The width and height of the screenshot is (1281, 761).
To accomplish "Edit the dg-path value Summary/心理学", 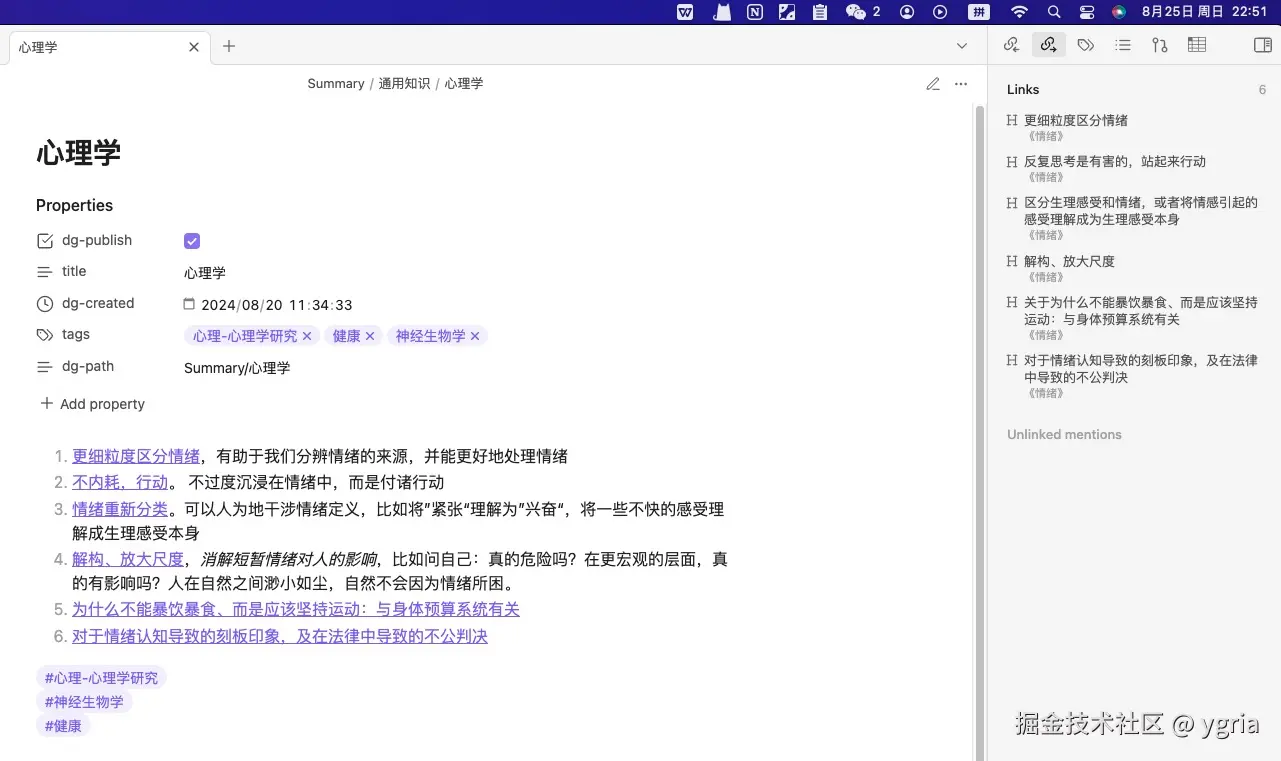I will tap(237, 368).
